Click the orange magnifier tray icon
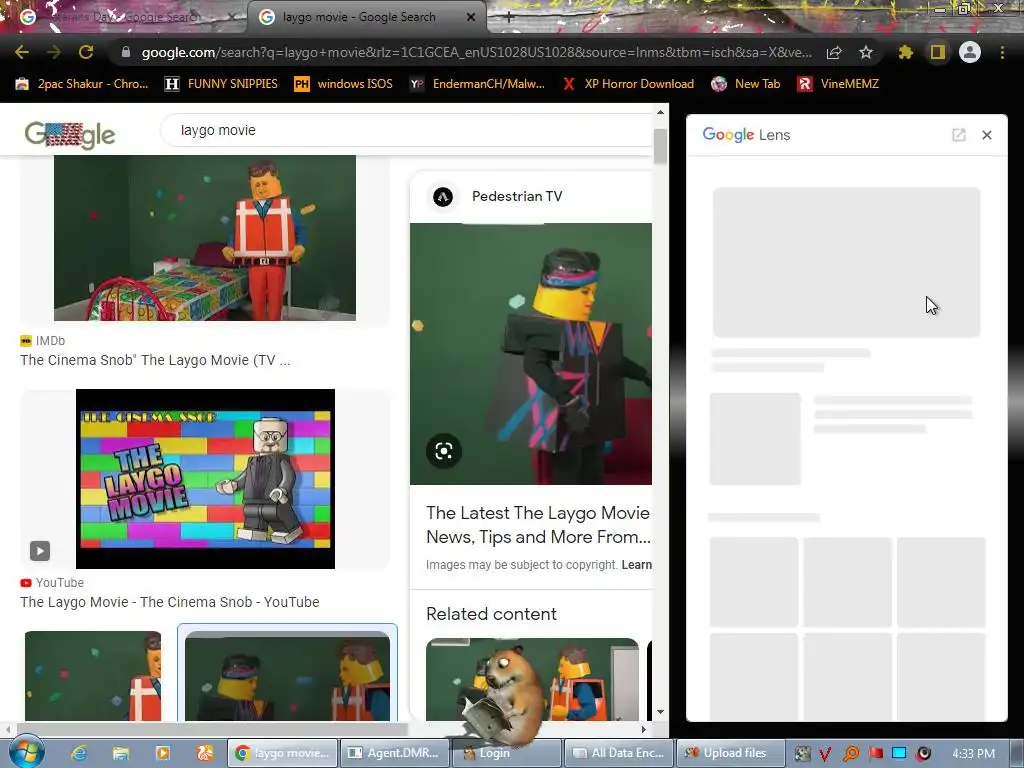This screenshot has height=768, width=1024. pos(851,754)
